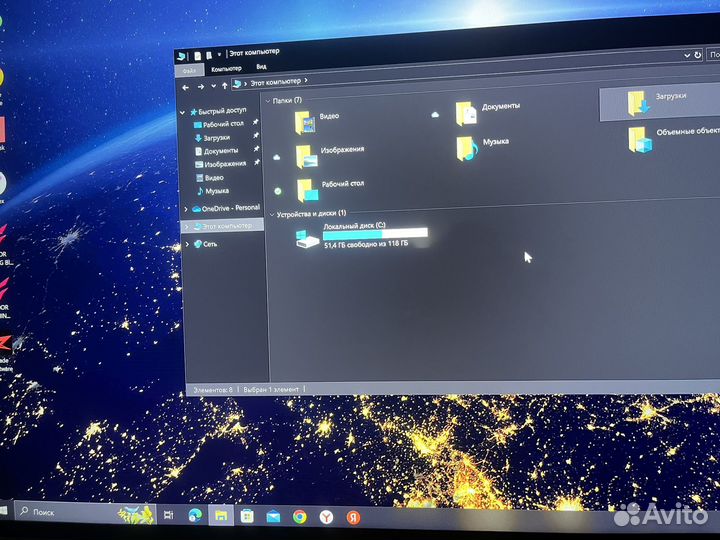
Task: Click the Up arrow navigation button
Action: 223,86
